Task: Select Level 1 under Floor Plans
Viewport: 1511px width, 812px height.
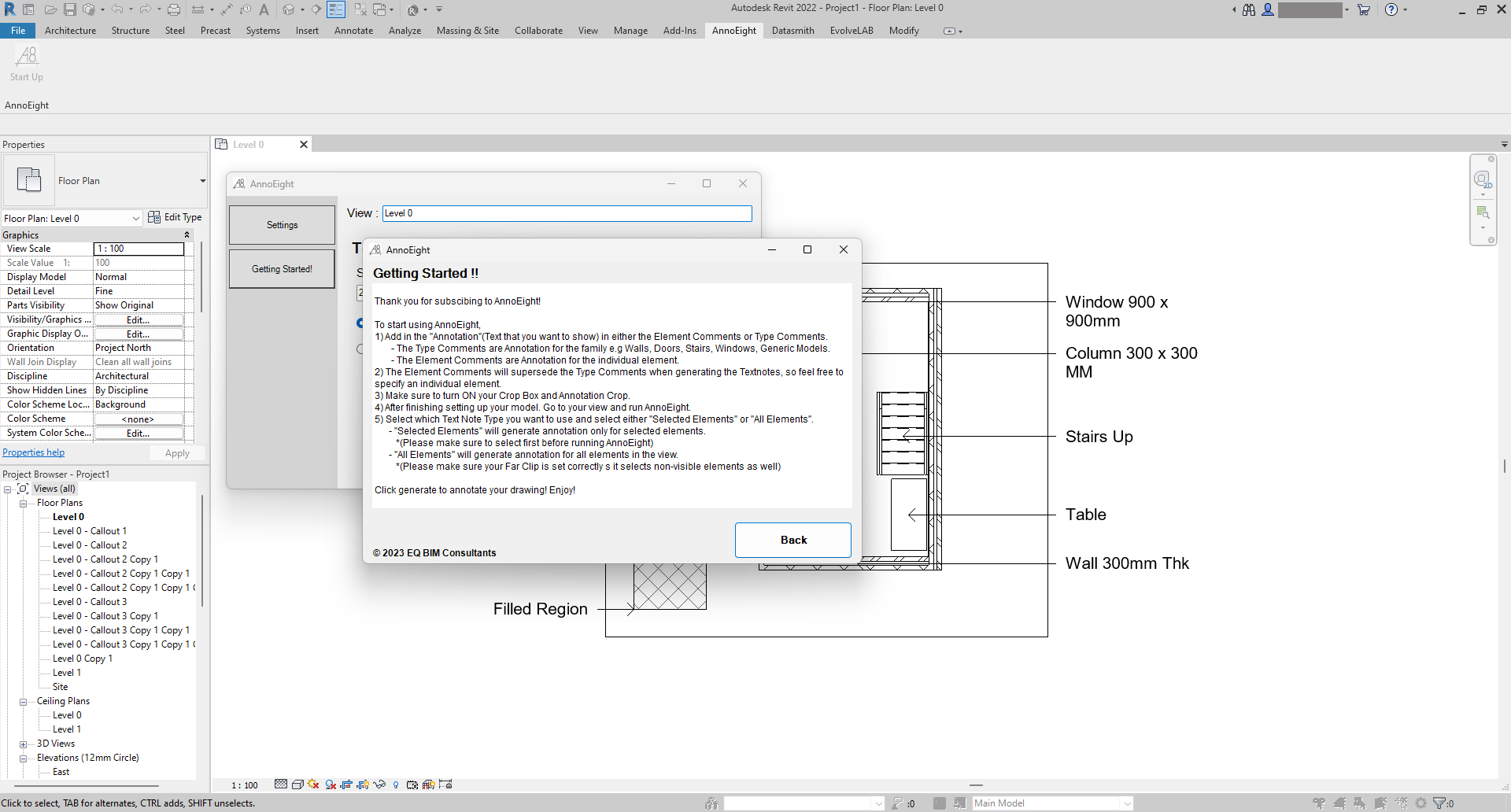Action: pos(66,673)
